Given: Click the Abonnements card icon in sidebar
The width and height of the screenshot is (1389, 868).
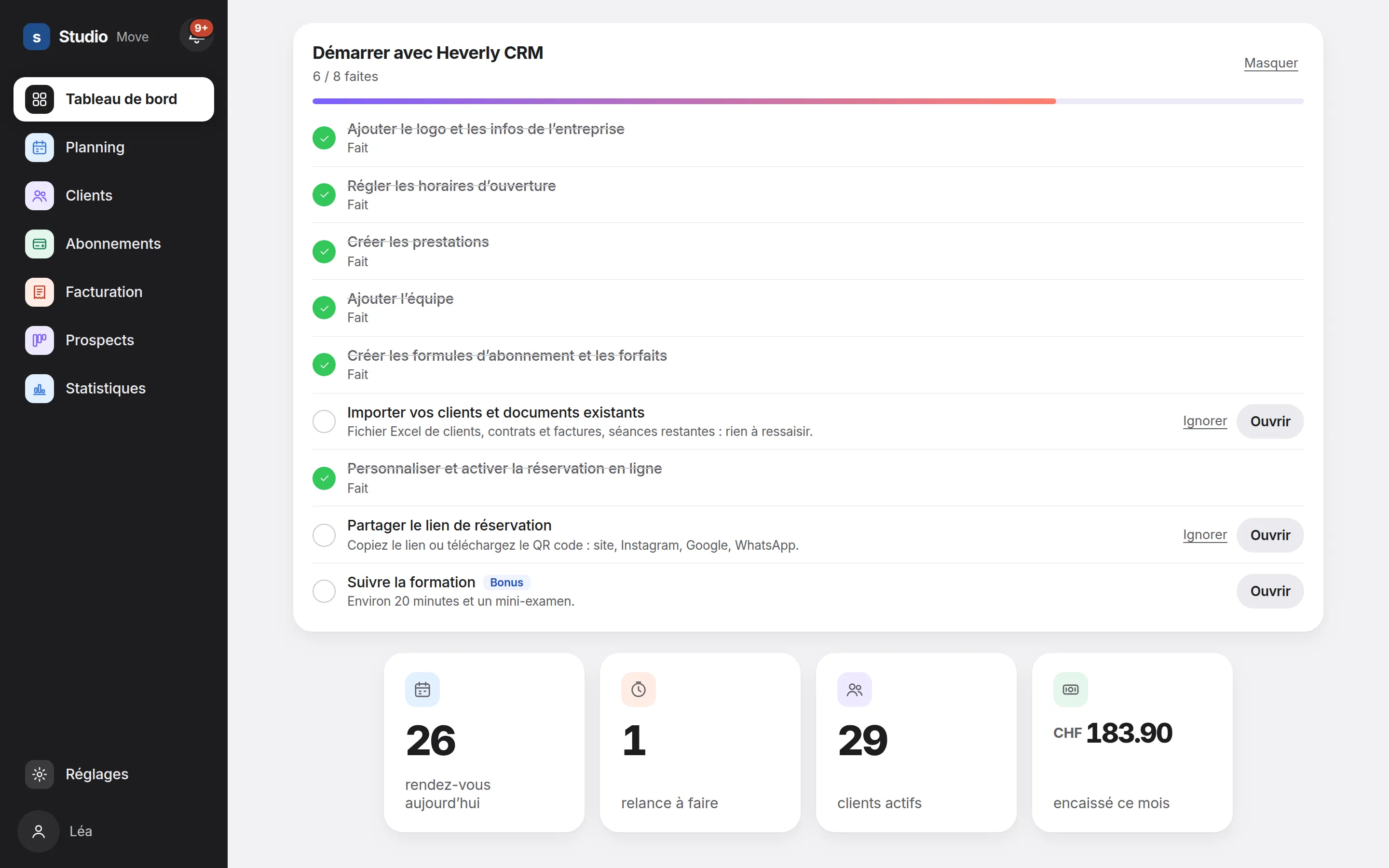Looking at the screenshot, I should 40,244.
